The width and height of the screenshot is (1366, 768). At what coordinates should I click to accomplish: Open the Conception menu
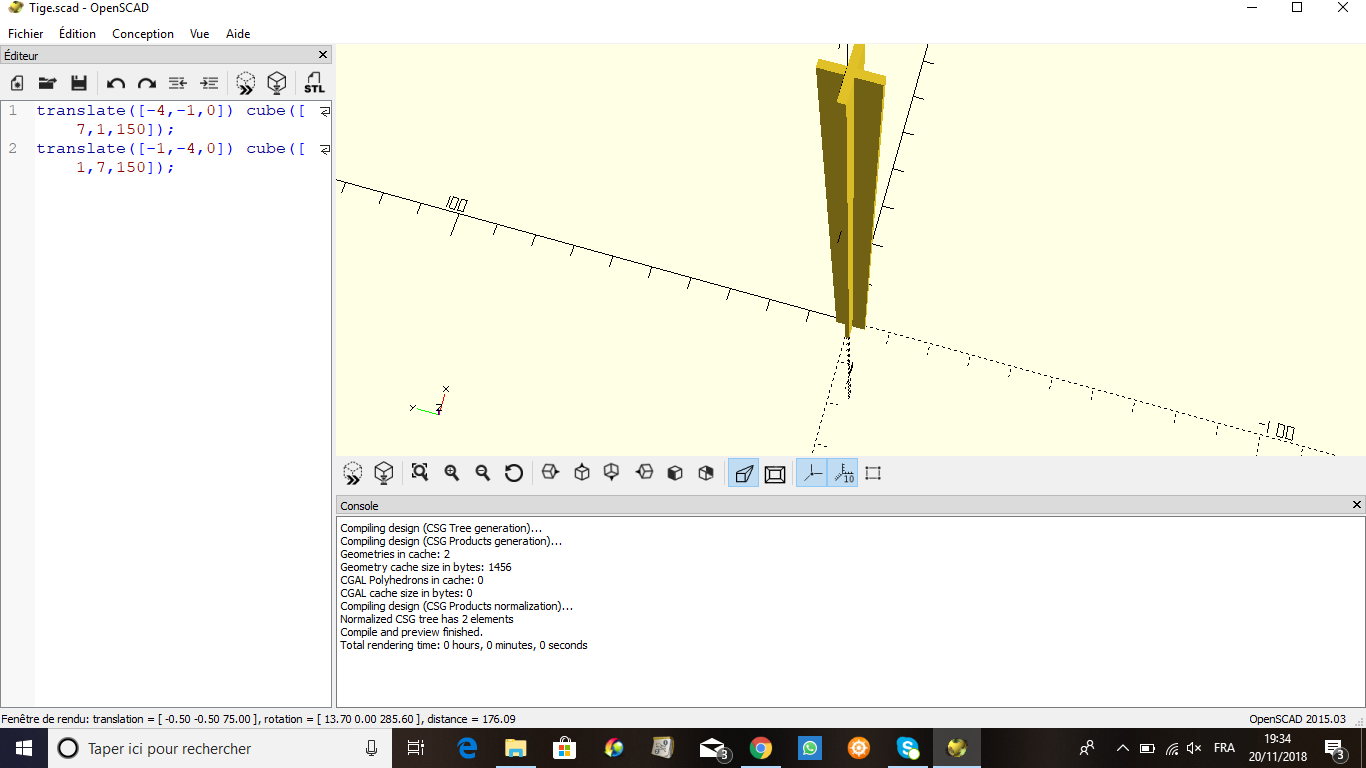[143, 33]
